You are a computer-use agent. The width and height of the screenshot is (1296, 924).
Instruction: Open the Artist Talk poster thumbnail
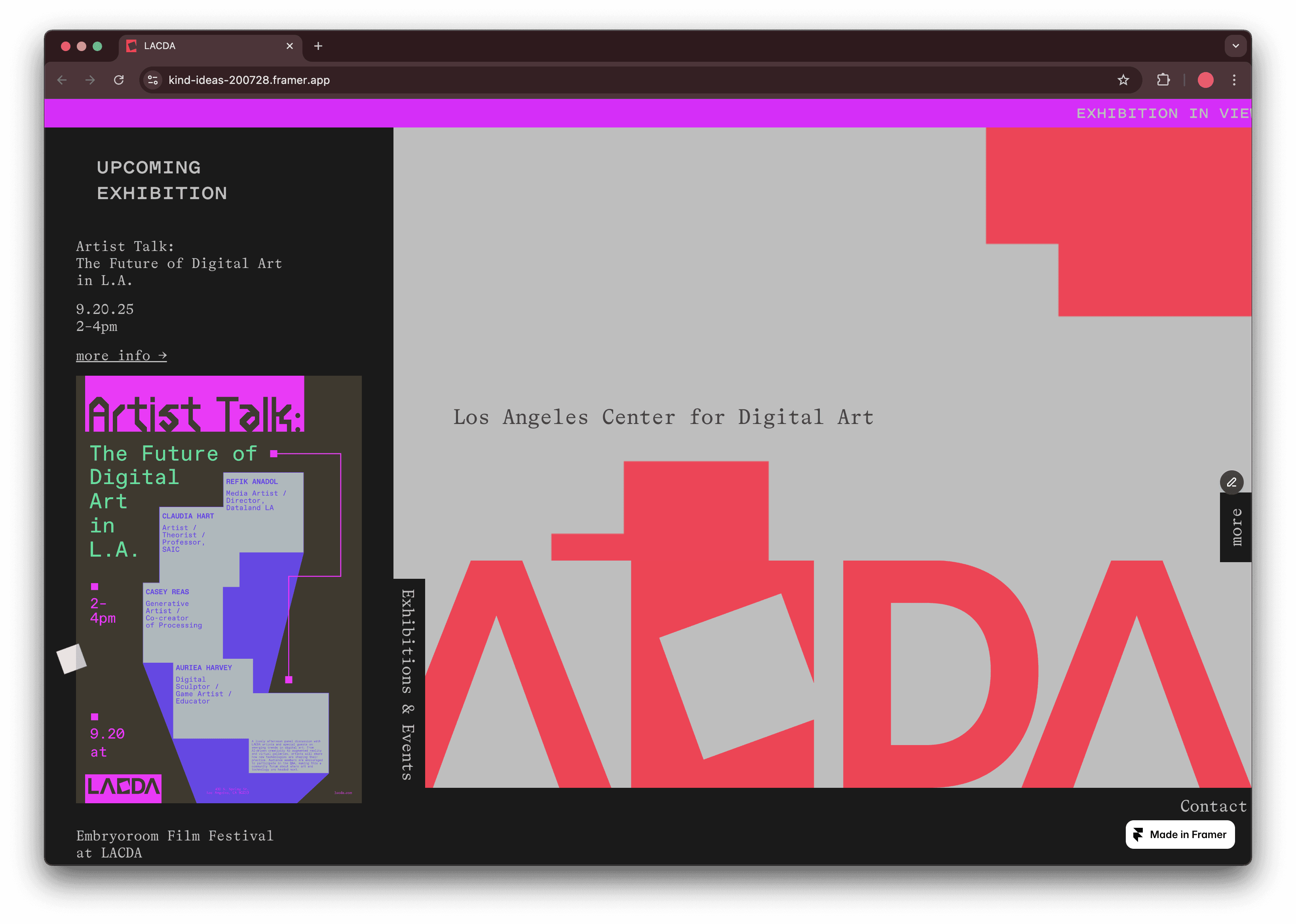pyautogui.click(x=219, y=589)
